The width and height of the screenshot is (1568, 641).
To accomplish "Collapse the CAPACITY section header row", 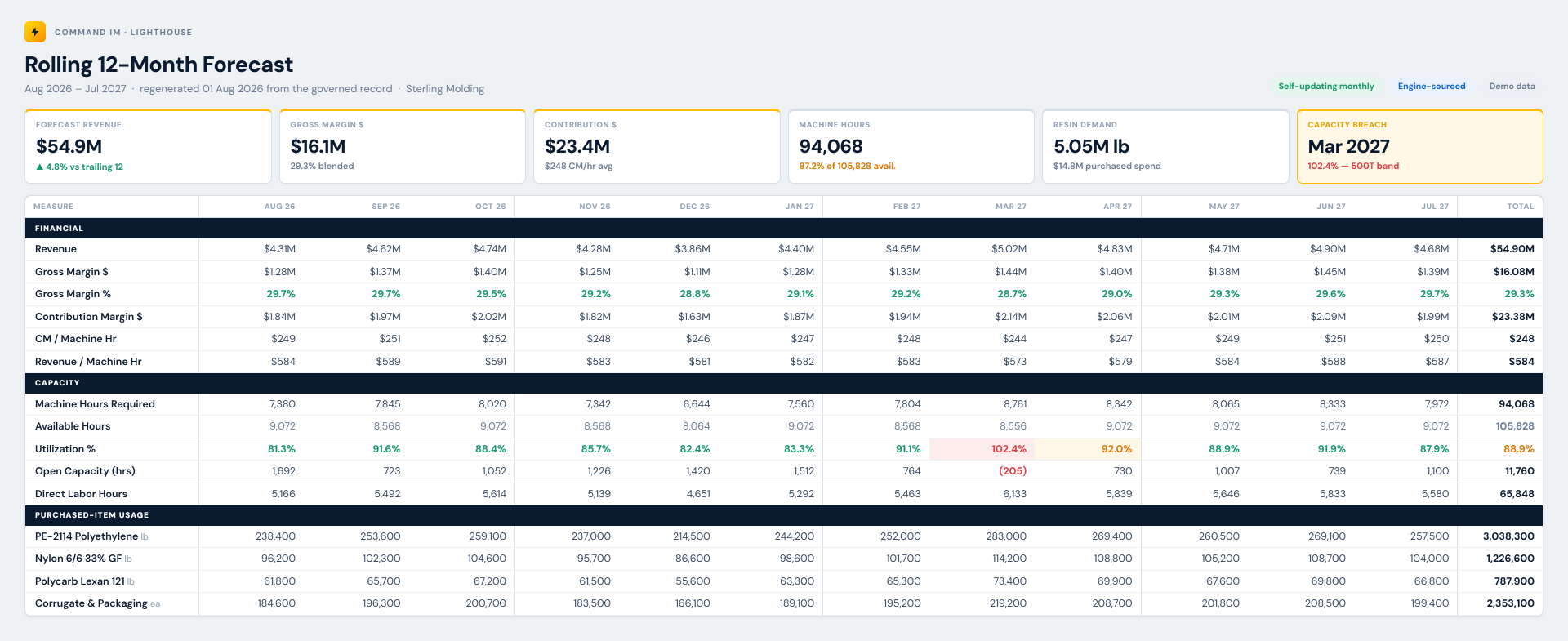I will [x=784, y=383].
